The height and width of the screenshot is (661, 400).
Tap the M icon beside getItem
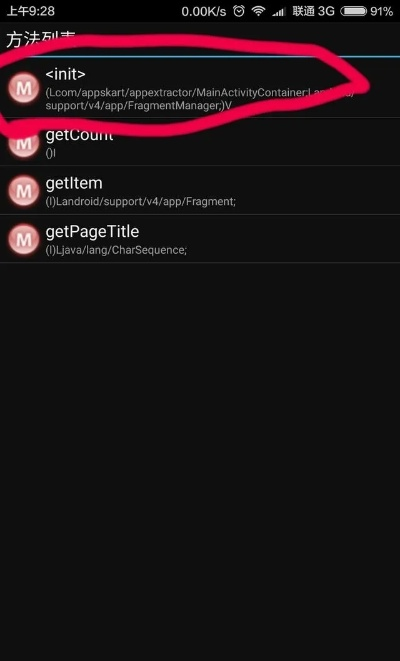24,191
